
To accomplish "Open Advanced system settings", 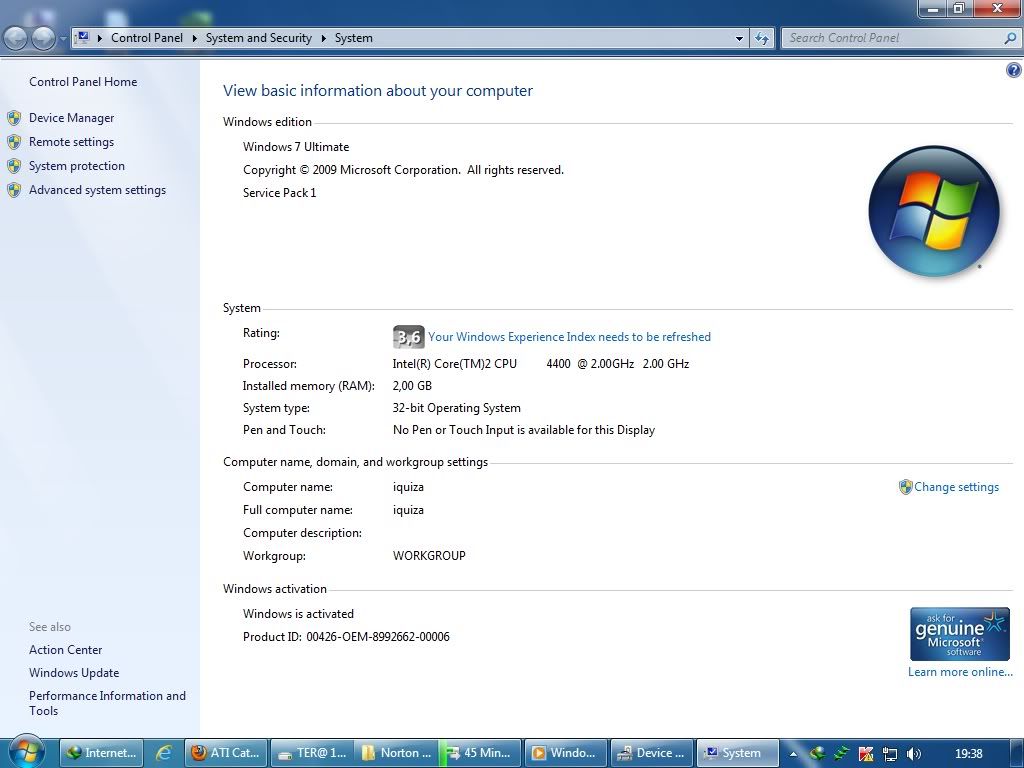I will click(x=97, y=190).
